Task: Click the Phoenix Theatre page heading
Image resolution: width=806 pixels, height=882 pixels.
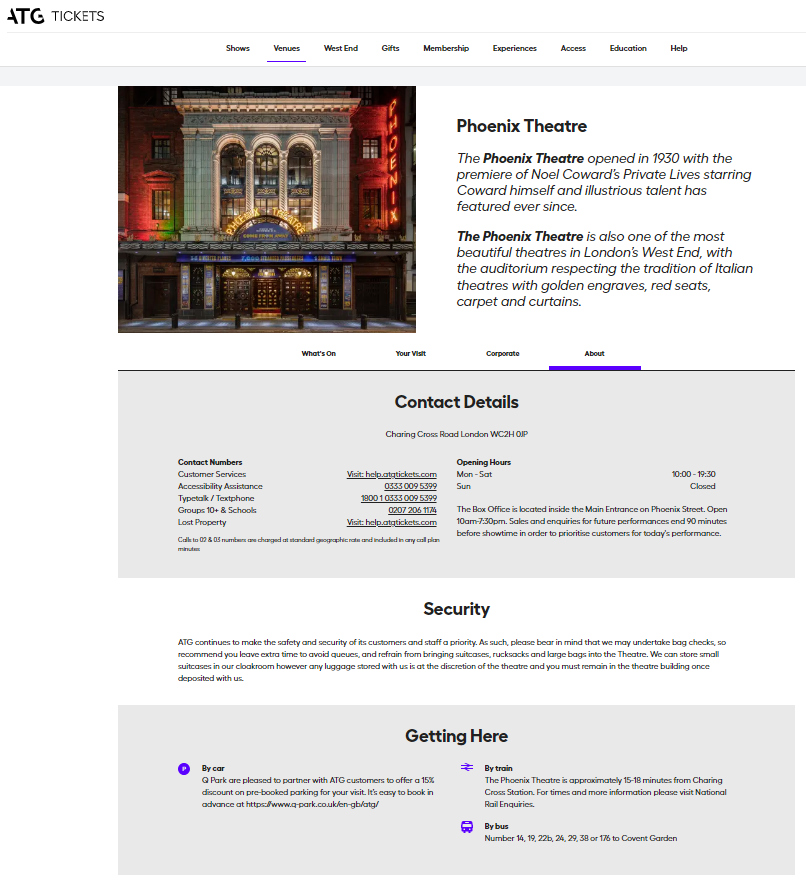Action: (521, 126)
